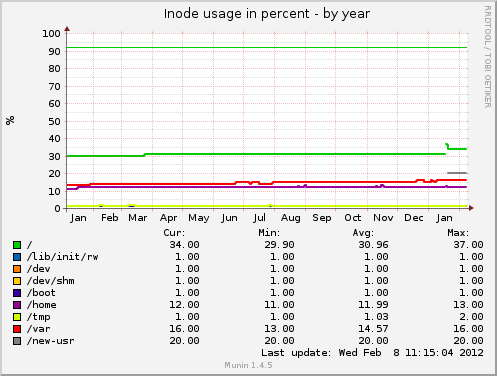Click the 50 label on the y-axis
This screenshot has height=376, width=497.
(54, 121)
